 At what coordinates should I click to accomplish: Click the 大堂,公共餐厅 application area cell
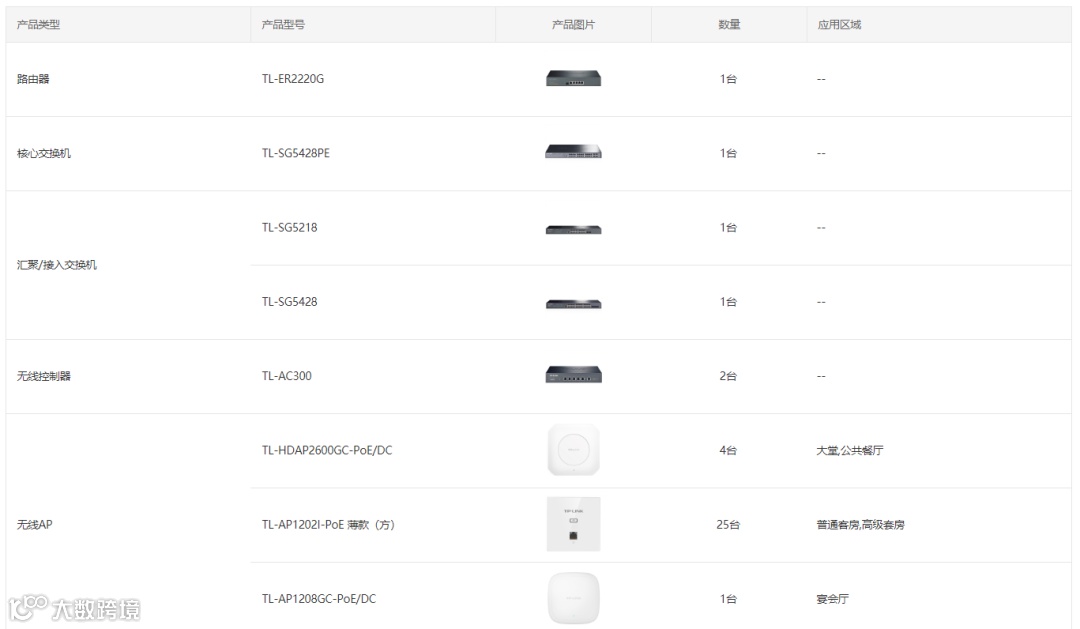(850, 451)
